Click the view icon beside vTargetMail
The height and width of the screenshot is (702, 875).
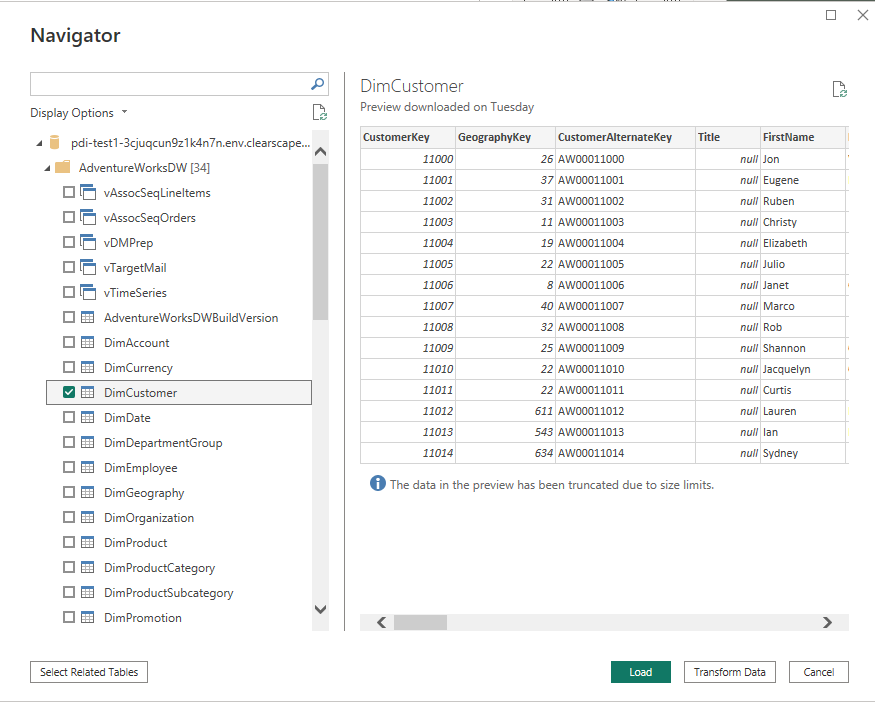coord(86,267)
